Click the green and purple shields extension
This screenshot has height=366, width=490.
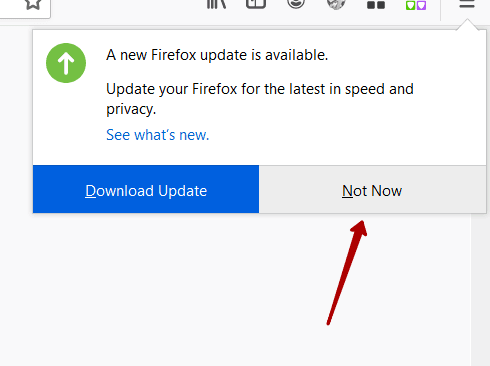tap(416, 5)
